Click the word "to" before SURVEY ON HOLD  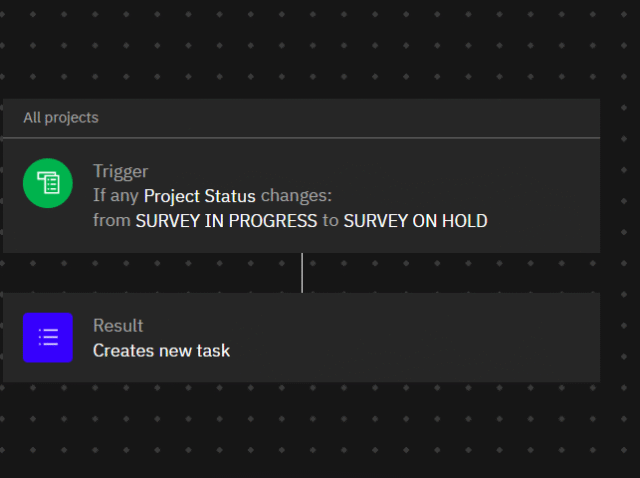tap(330, 221)
